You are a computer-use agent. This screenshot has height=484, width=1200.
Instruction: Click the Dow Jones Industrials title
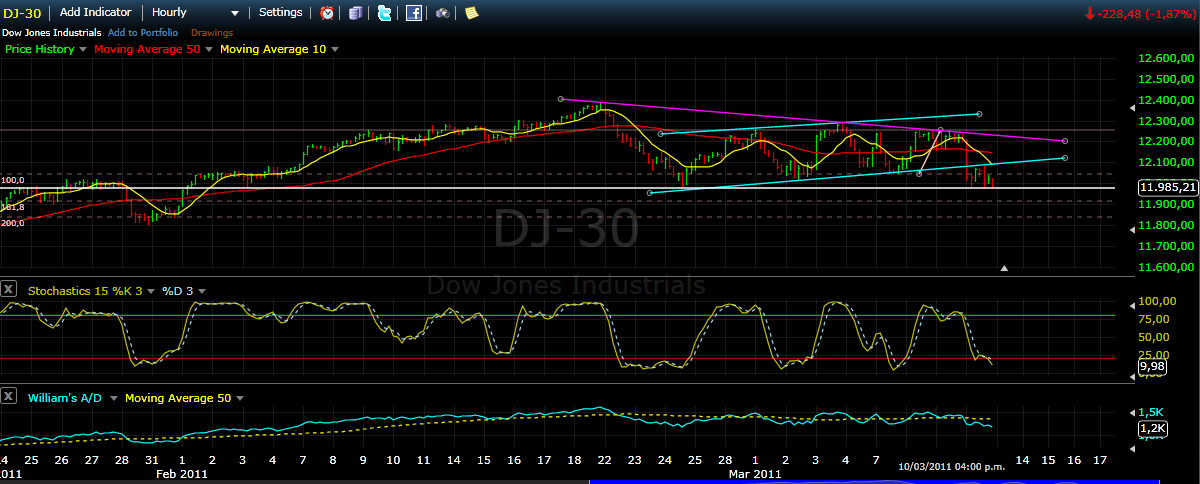coord(52,32)
